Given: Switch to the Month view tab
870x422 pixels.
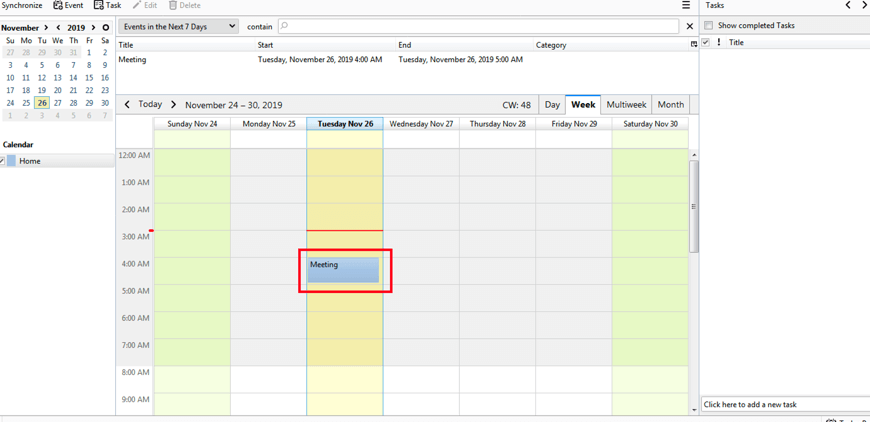Looking at the screenshot, I should [x=670, y=105].
